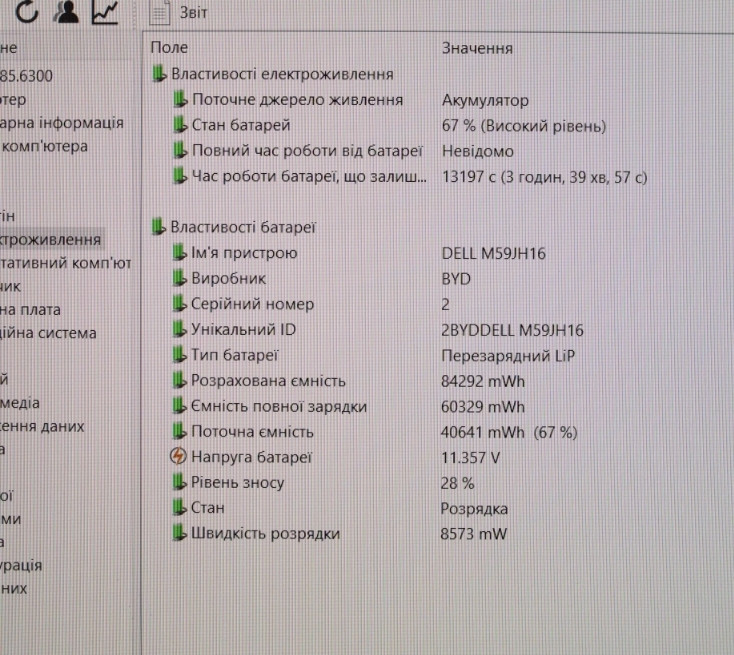
Task: Select the Серійний номер field
Action: tap(252, 304)
